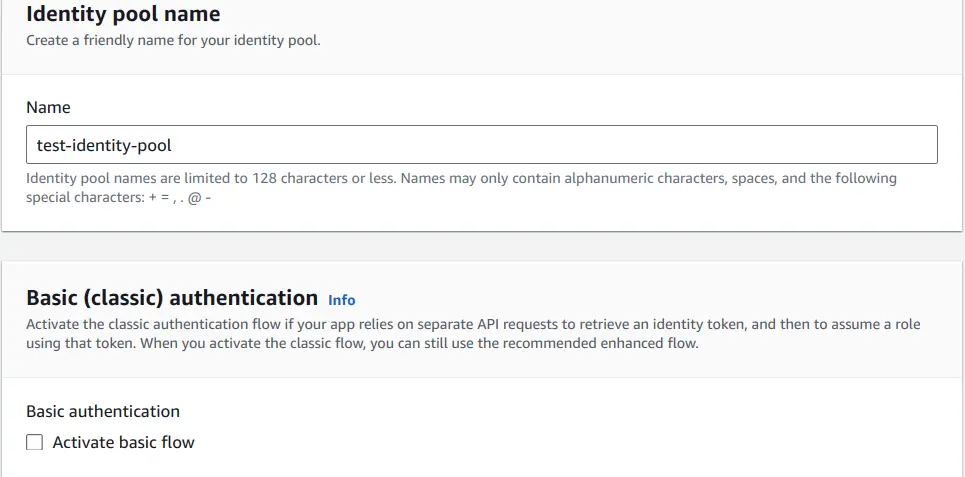Screen dimensions: 965x477
Task: Enable the Activate basic flow checkbox
Action: point(34,442)
